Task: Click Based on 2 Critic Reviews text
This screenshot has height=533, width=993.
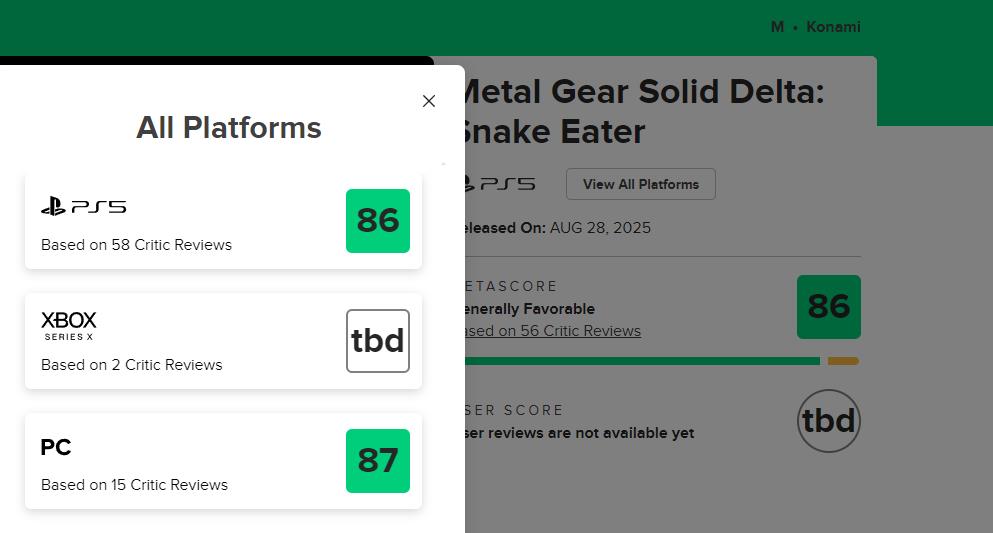Action: pyautogui.click(x=132, y=365)
